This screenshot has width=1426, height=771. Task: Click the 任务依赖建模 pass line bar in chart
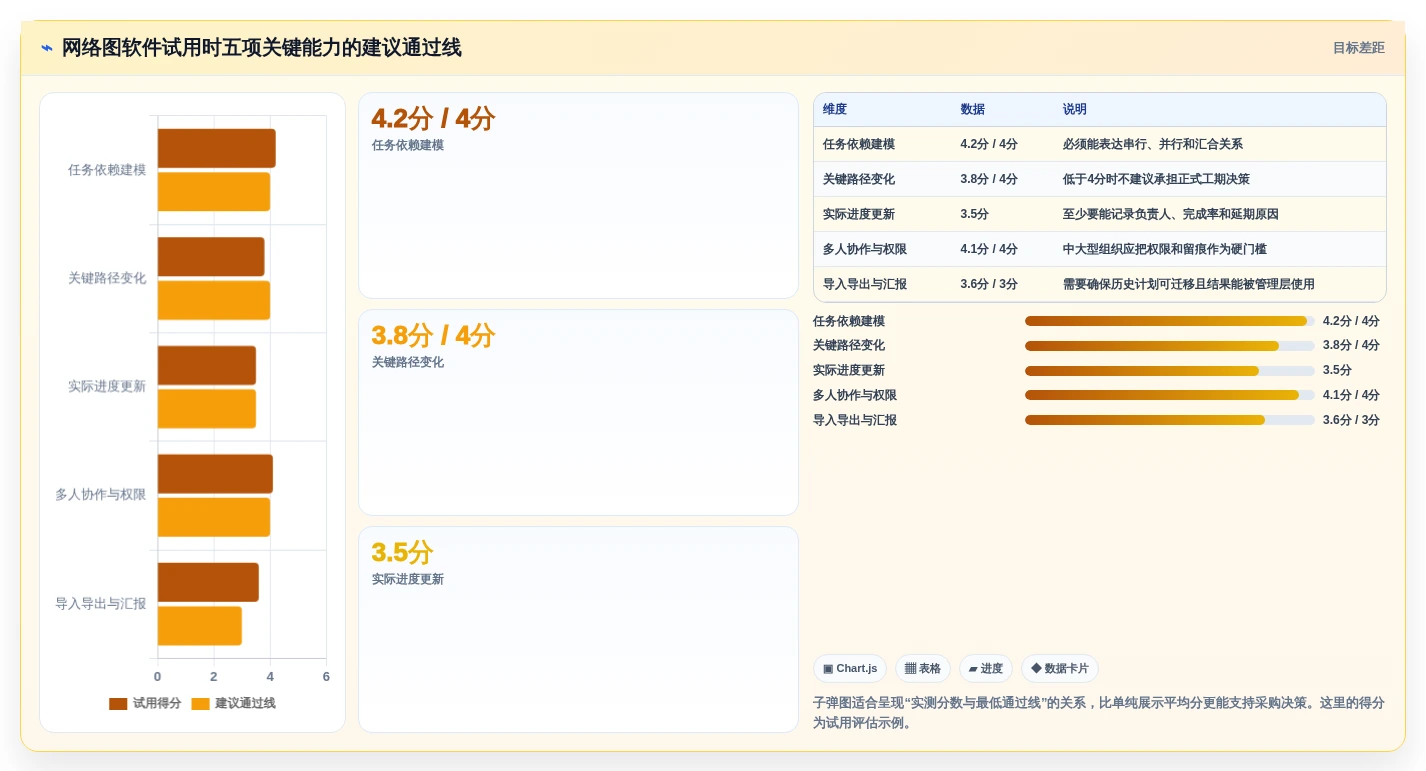(214, 192)
